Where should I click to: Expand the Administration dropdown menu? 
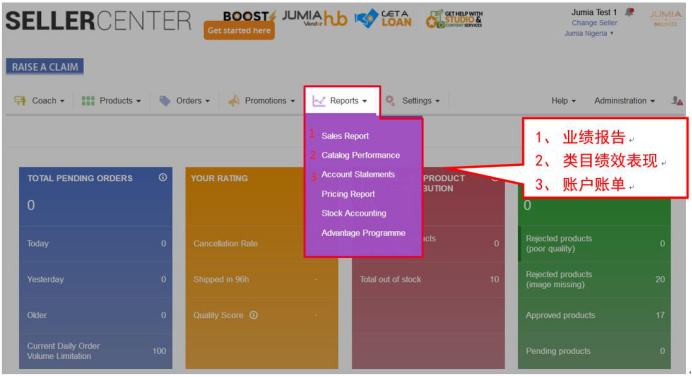(624, 101)
